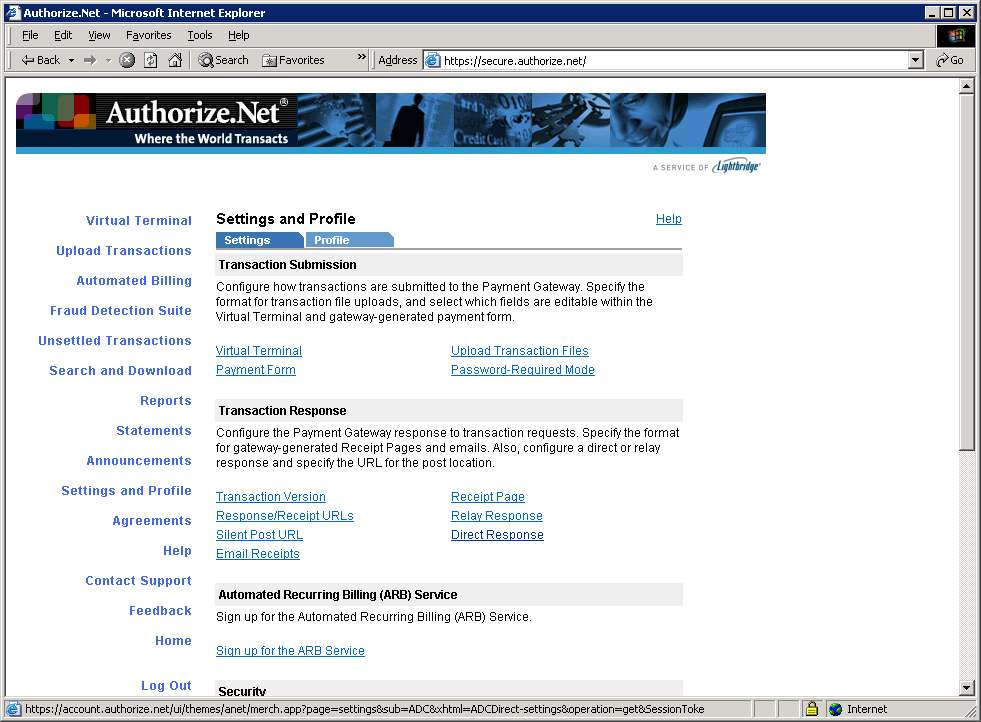Open the Tools menu
Screen dimensions: 981x722
tap(200, 35)
